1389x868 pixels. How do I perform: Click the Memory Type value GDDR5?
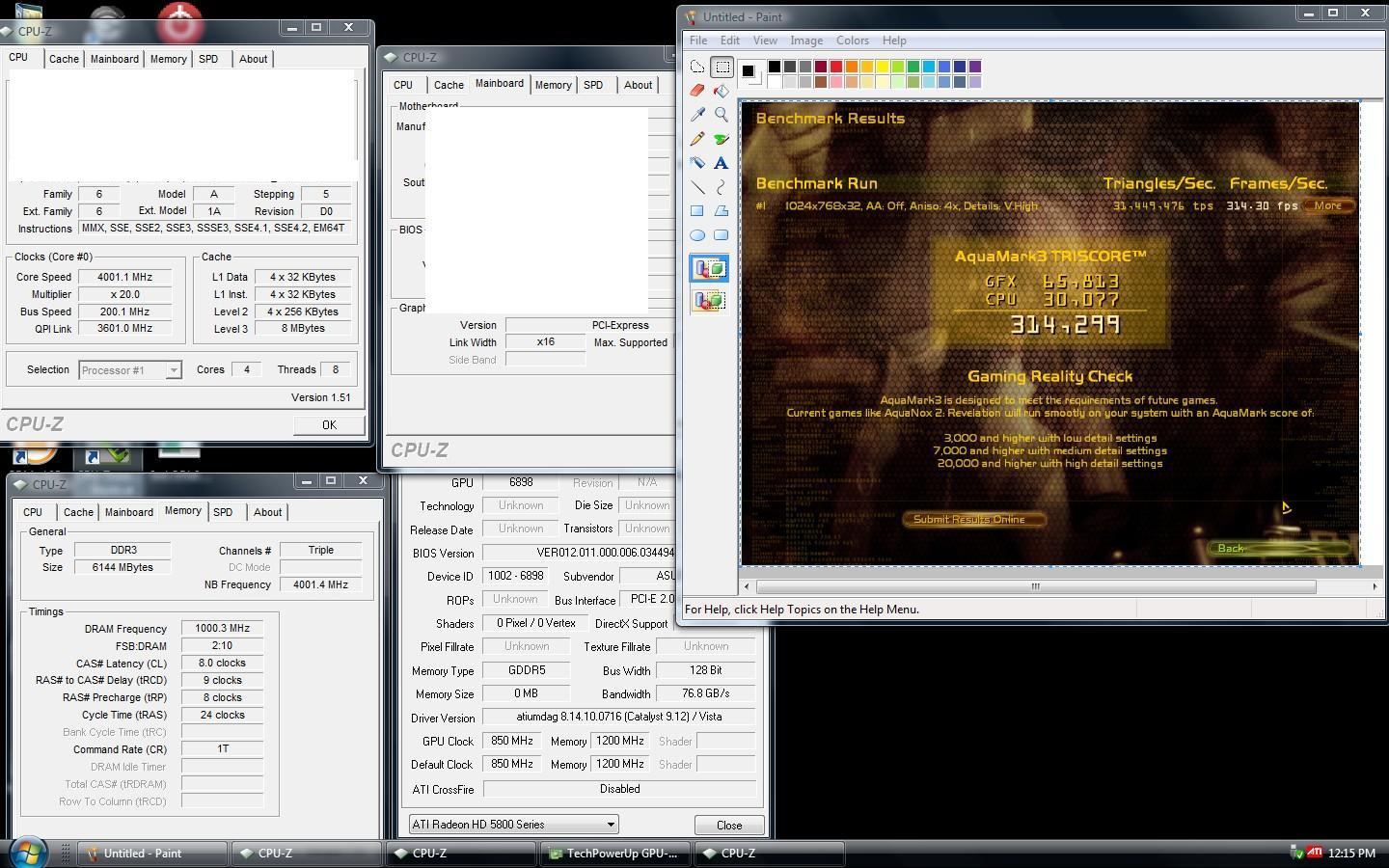tap(527, 670)
